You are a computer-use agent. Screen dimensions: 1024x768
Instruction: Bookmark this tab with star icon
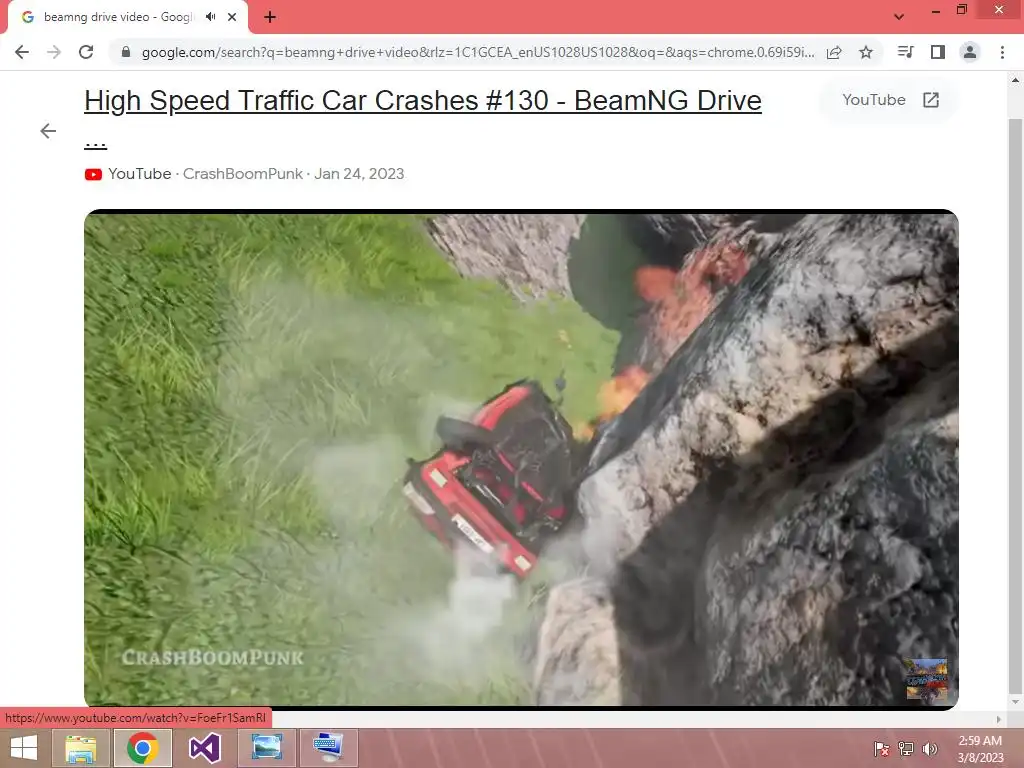point(866,52)
